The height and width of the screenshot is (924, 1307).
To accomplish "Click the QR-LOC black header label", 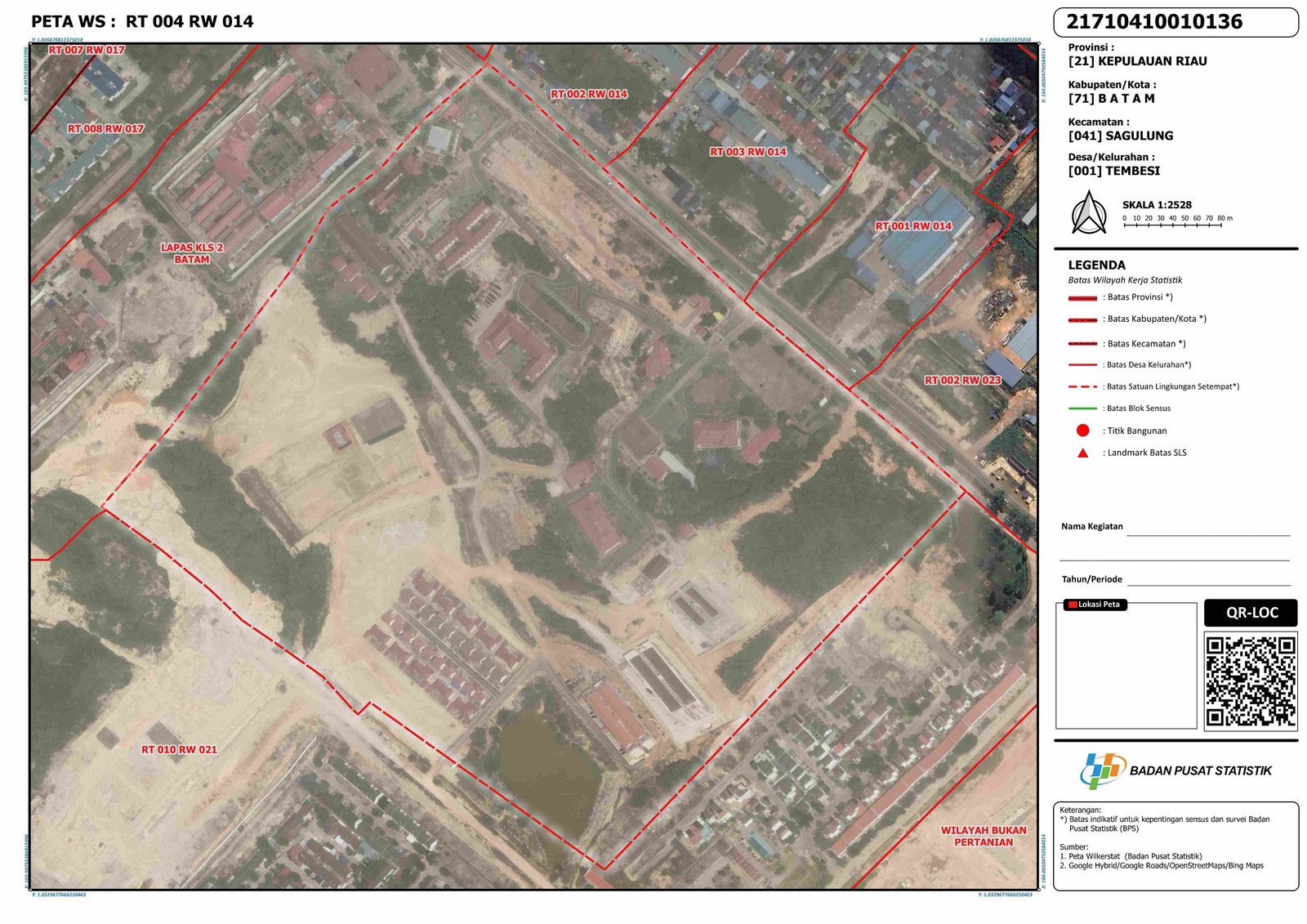I will 1251,613.
